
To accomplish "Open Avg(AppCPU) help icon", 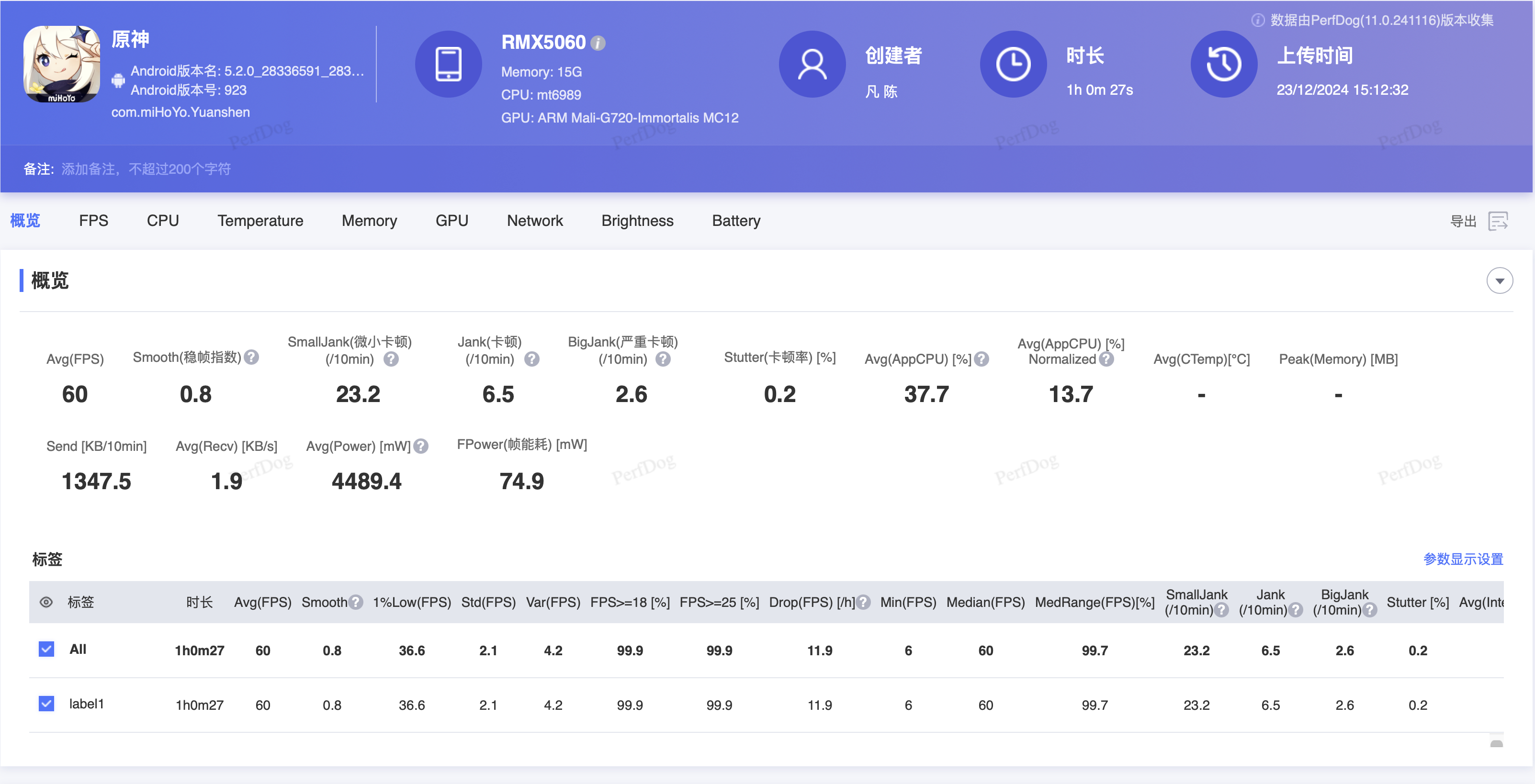I will point(982,359).
